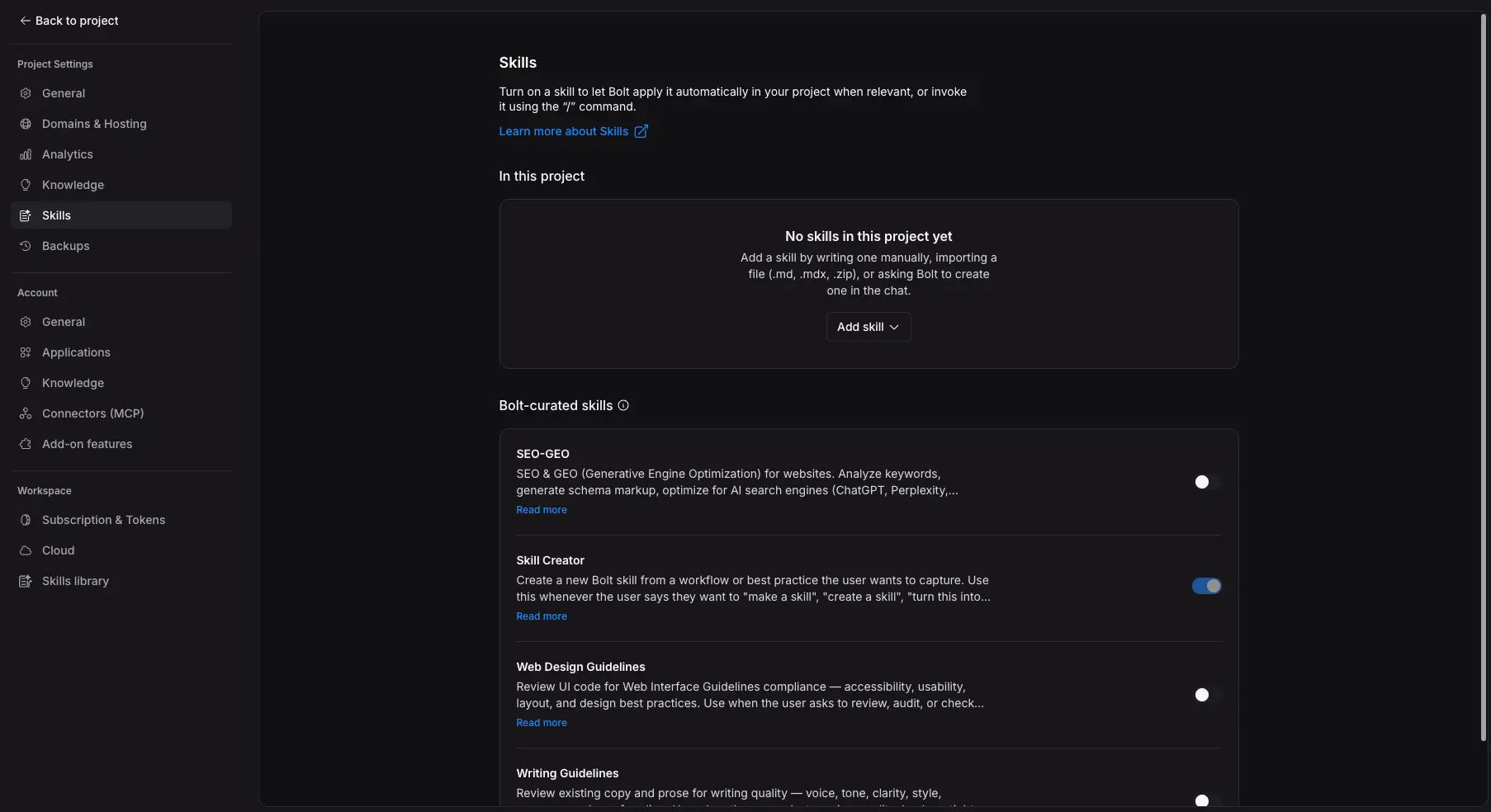The image size is (1491, 812).
Task: Click the Skills sidebar icon
Action: click(x=26, y=215)
